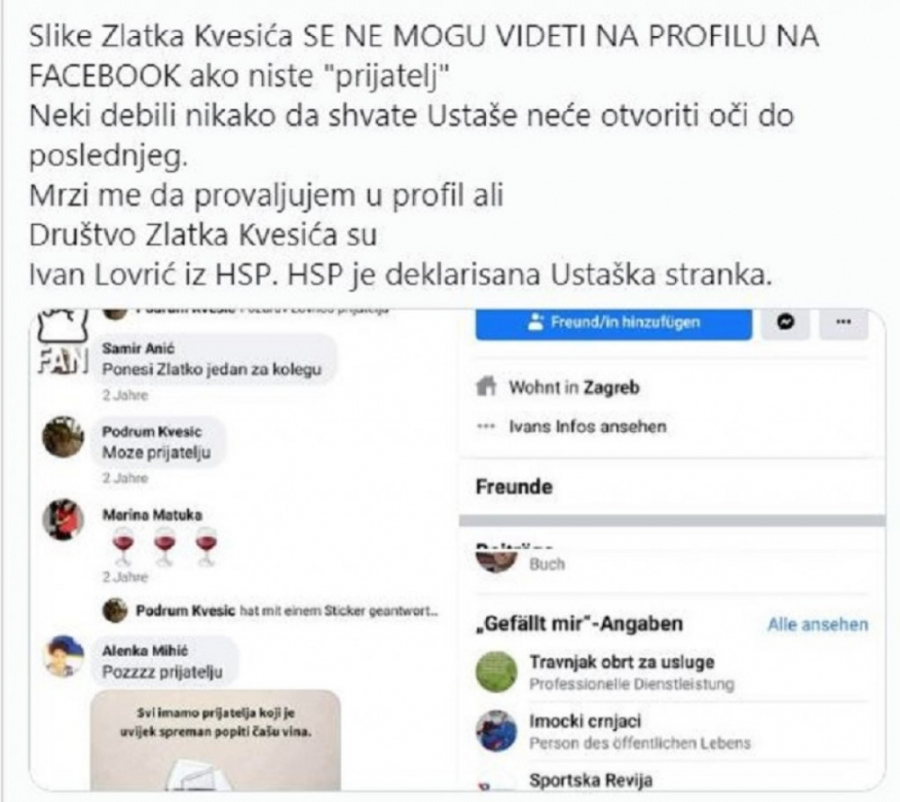
Task: Open the three-dots more options button
Action: 843,323
